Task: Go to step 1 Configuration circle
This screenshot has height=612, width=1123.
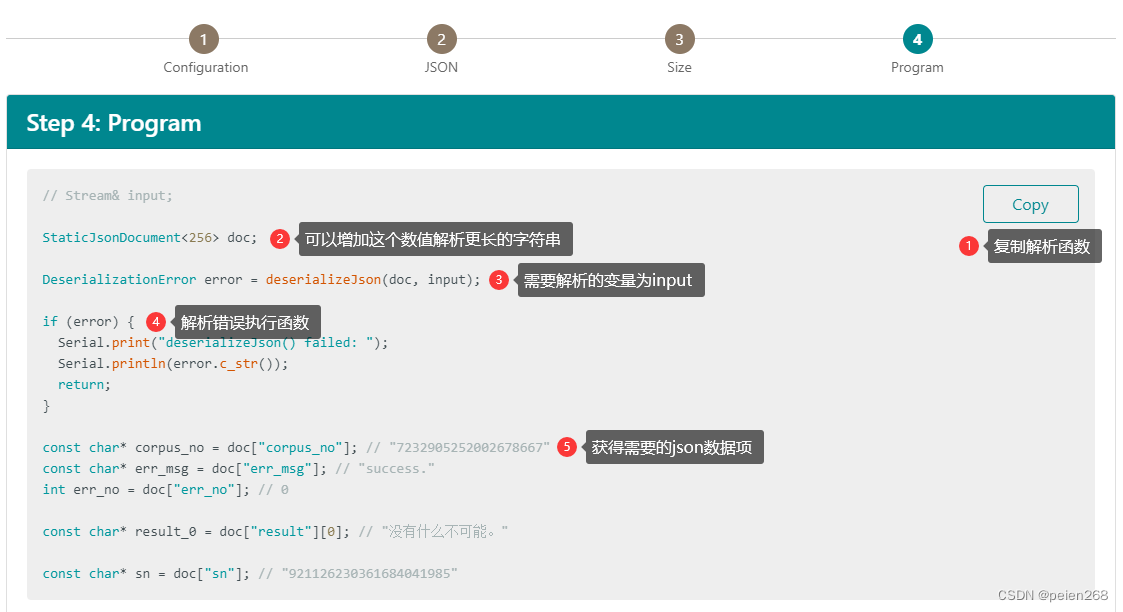Action: tap(204, 39)
